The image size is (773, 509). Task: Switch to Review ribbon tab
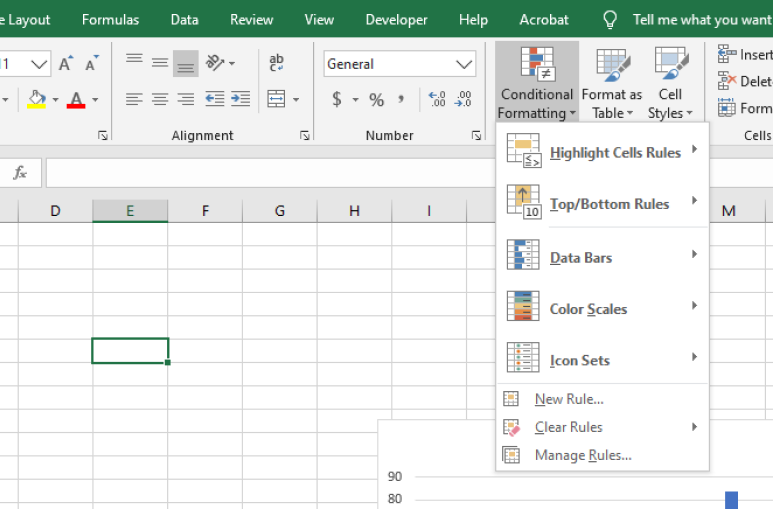251,20
